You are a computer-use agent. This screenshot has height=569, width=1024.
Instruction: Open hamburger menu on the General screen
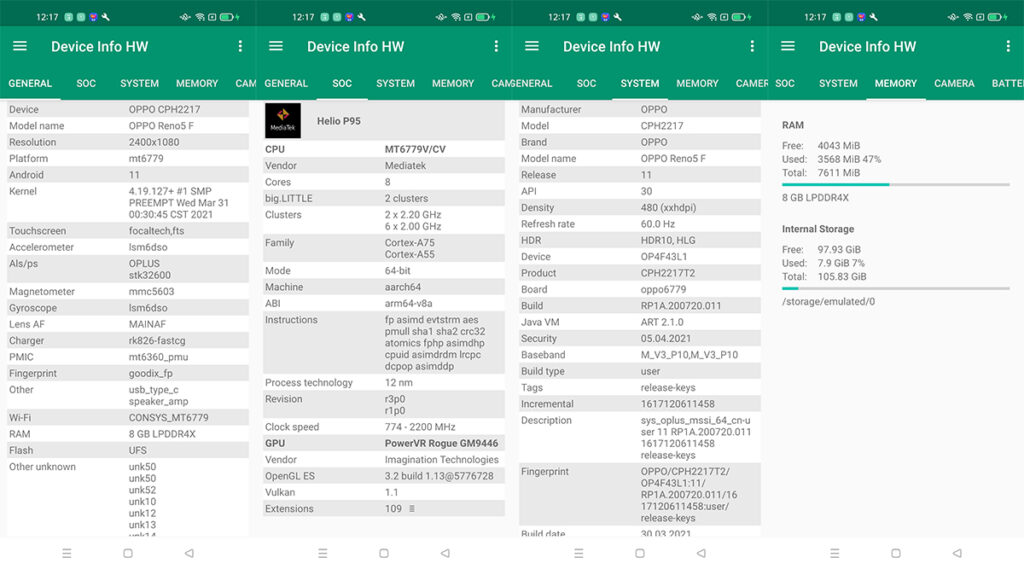(20, 46)
